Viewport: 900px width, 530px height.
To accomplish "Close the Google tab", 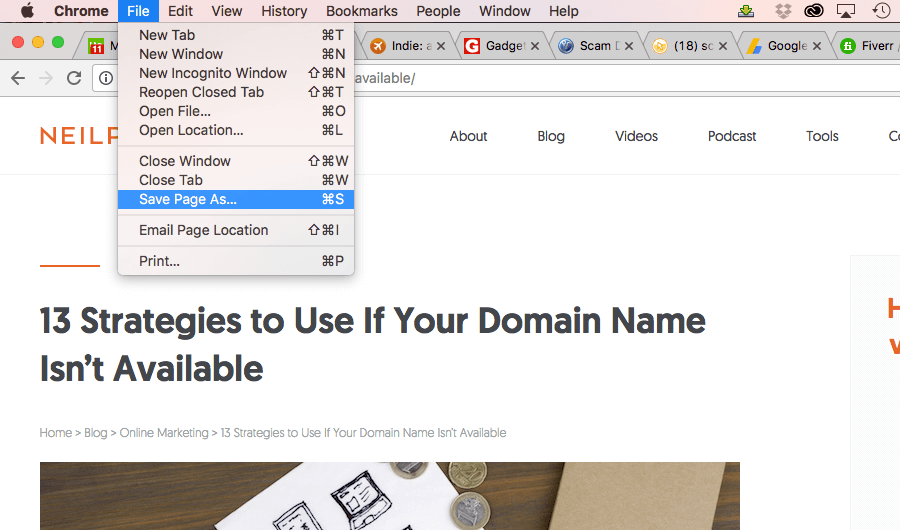I will [817, 46].
